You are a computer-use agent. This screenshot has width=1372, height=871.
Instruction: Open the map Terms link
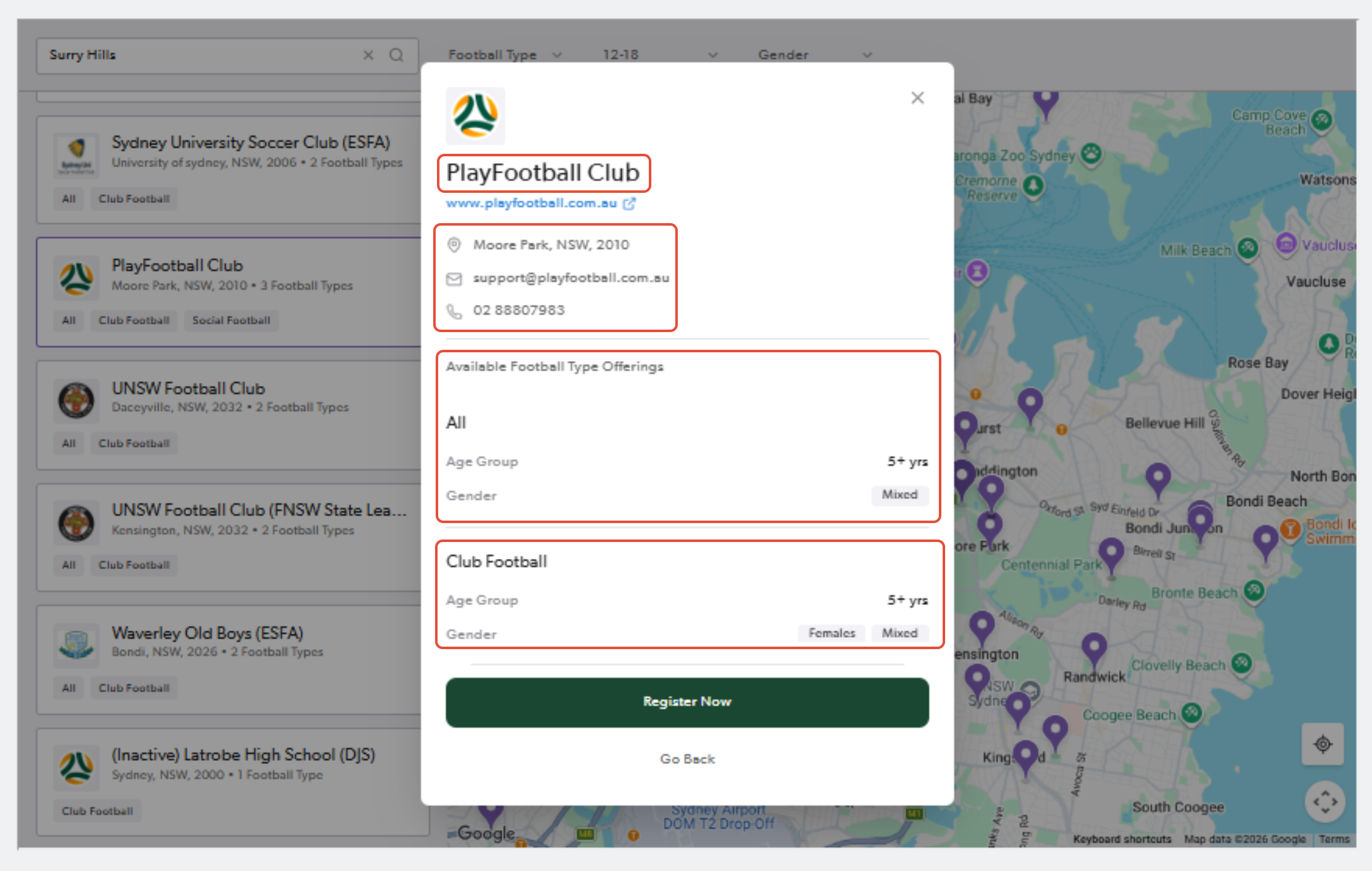1334,839
